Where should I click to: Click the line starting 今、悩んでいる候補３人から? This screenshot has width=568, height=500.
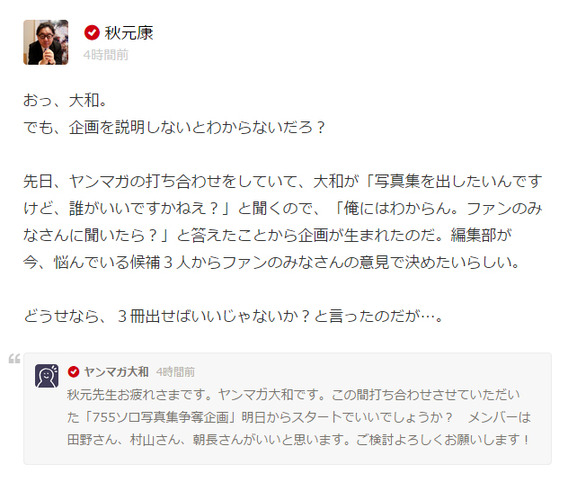pos(272,262)
